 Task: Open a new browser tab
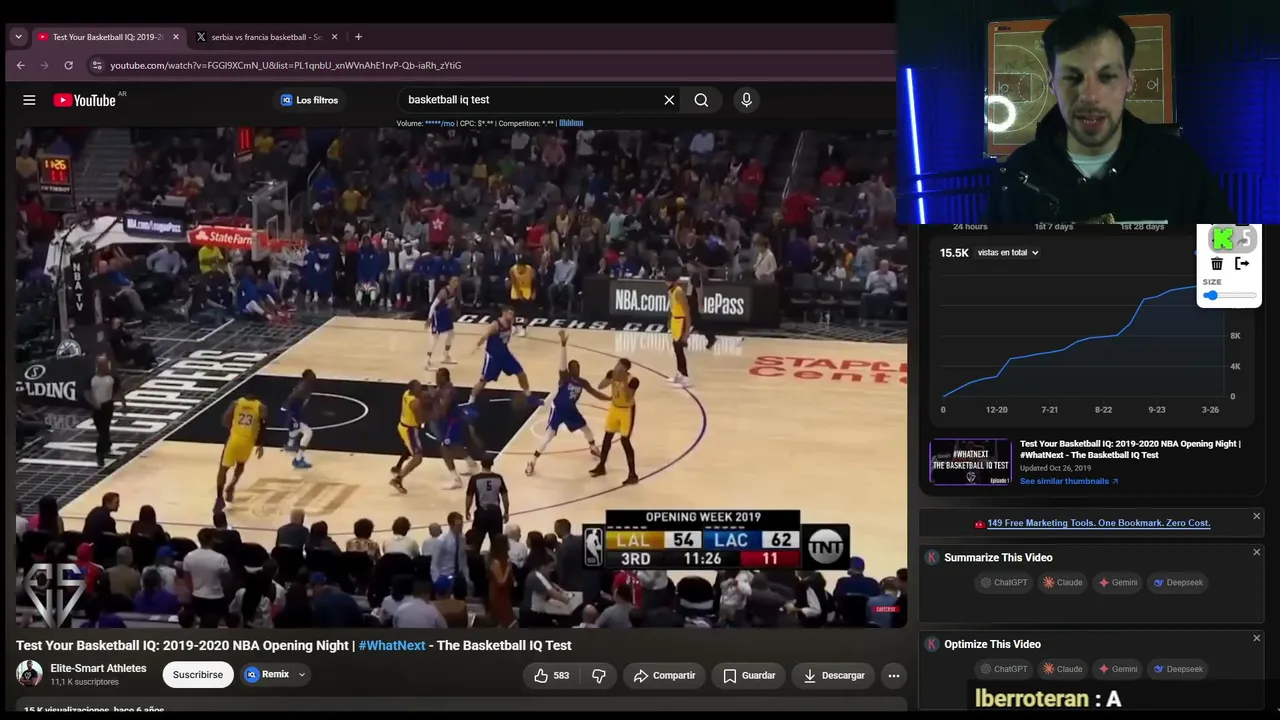click(x=358, y=37)
